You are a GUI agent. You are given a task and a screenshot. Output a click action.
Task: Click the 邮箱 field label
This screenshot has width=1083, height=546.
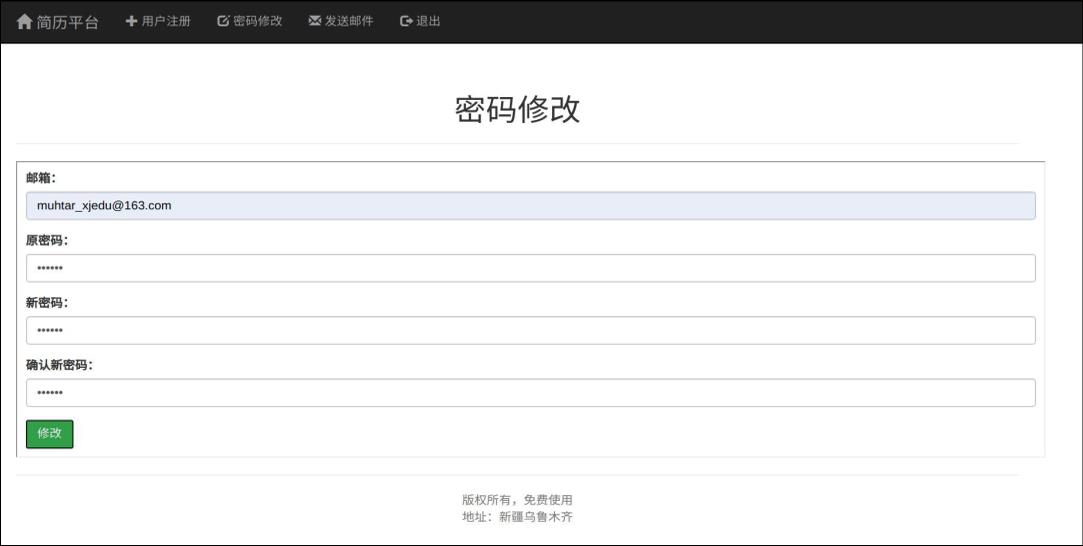pos(41,178)
